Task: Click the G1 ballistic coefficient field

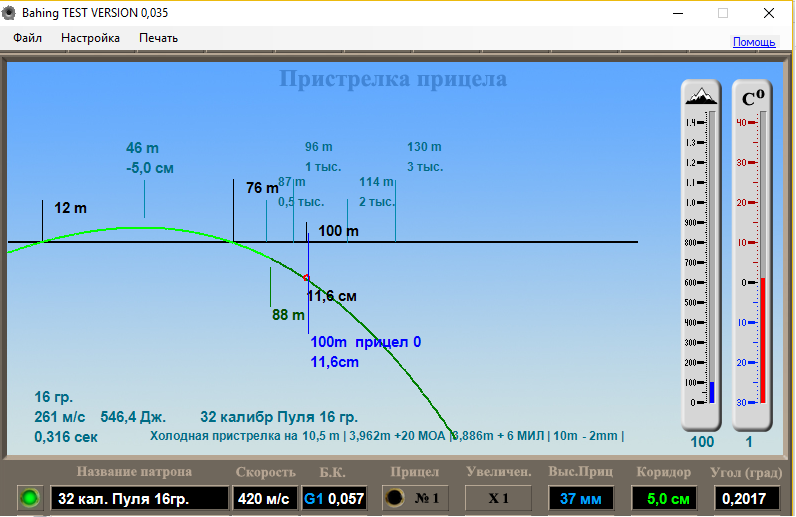Action: click(x=334, y=498)
